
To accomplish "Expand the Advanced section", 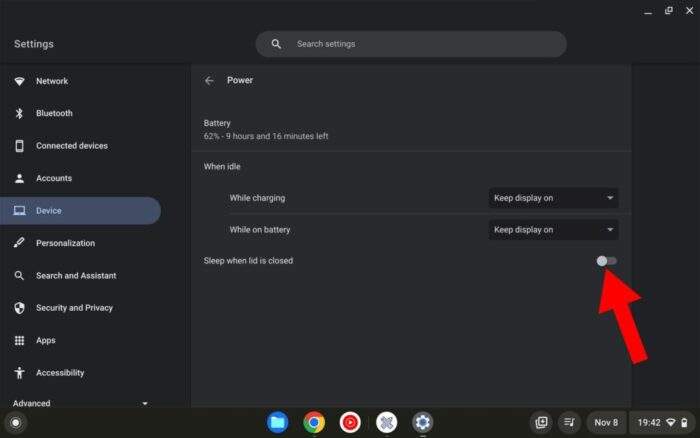I will click(80, 403).
